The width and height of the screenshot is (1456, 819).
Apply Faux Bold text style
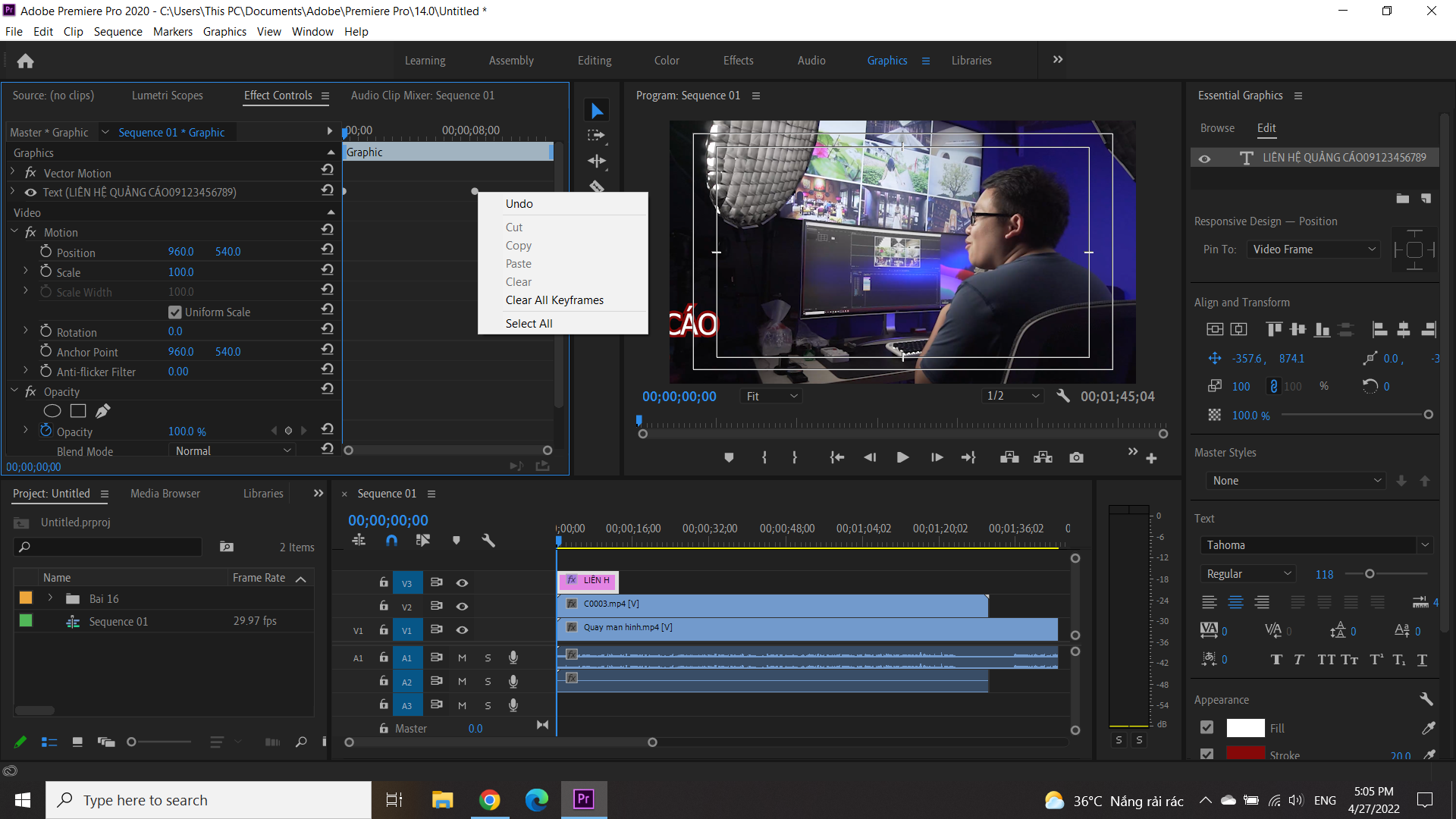click(x=1276, y=660)
